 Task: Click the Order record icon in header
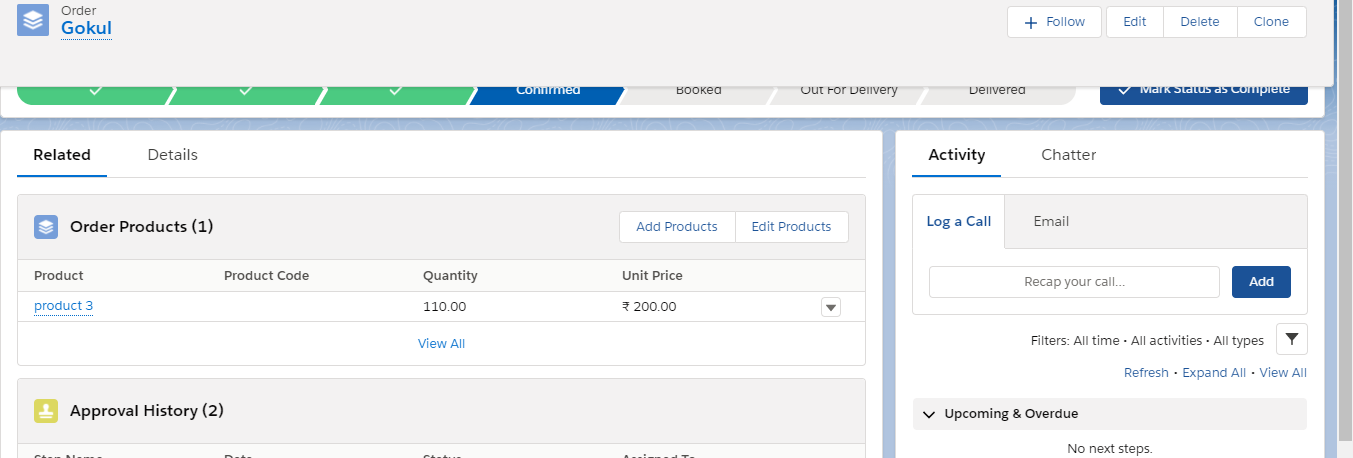tap(33, 21)
